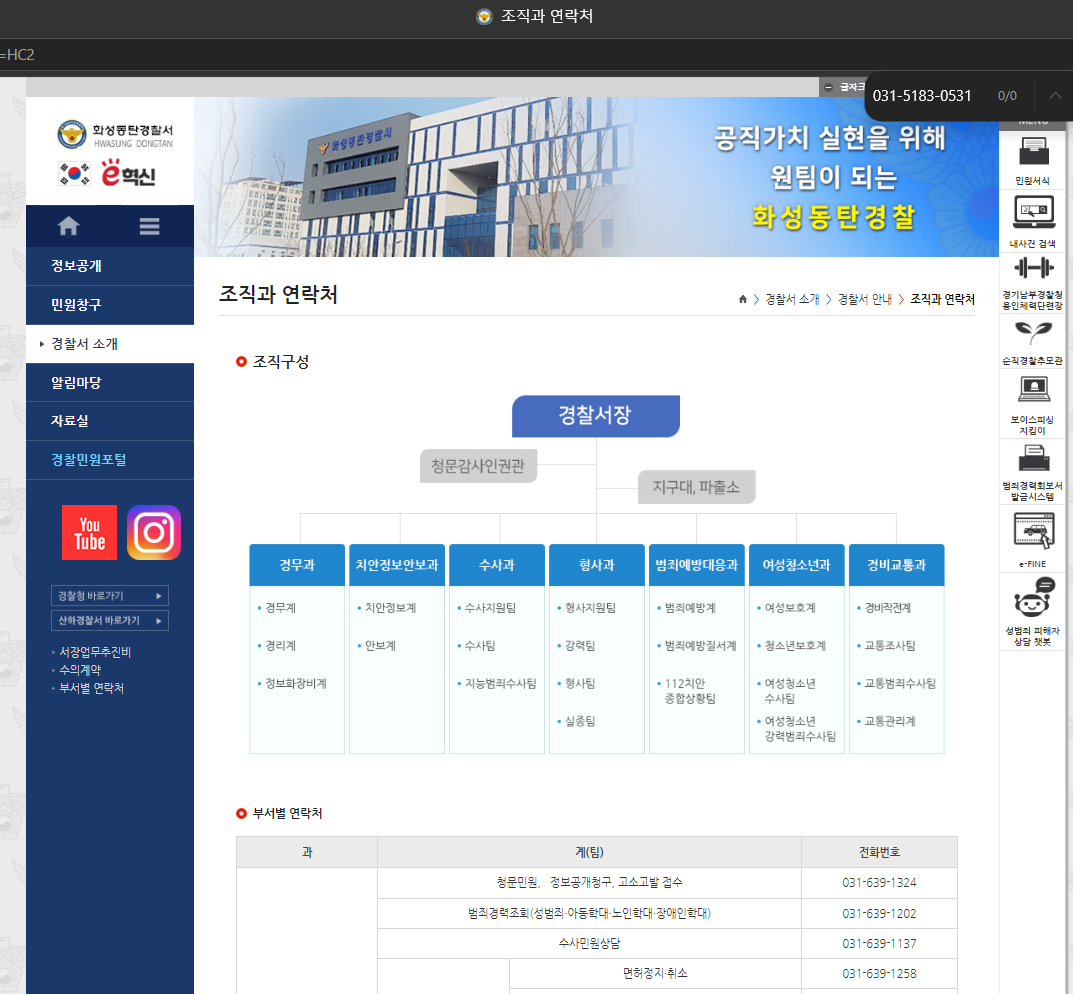
Task: Follow the 서장업무추진비 link
Action: [x=94, y=652]
